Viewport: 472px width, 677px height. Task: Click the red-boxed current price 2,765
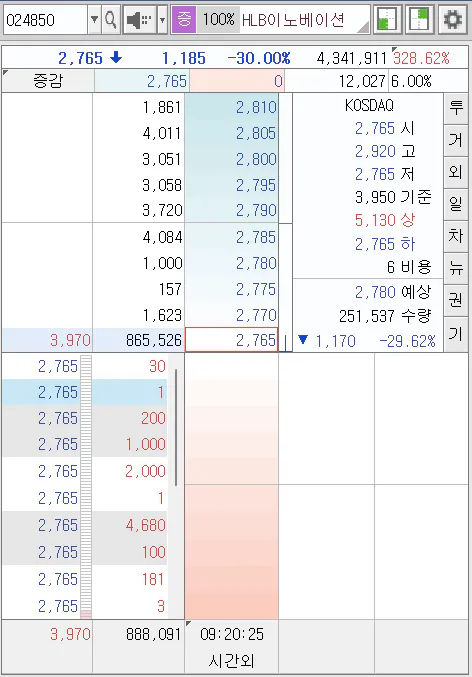click(x=231, y=340)
